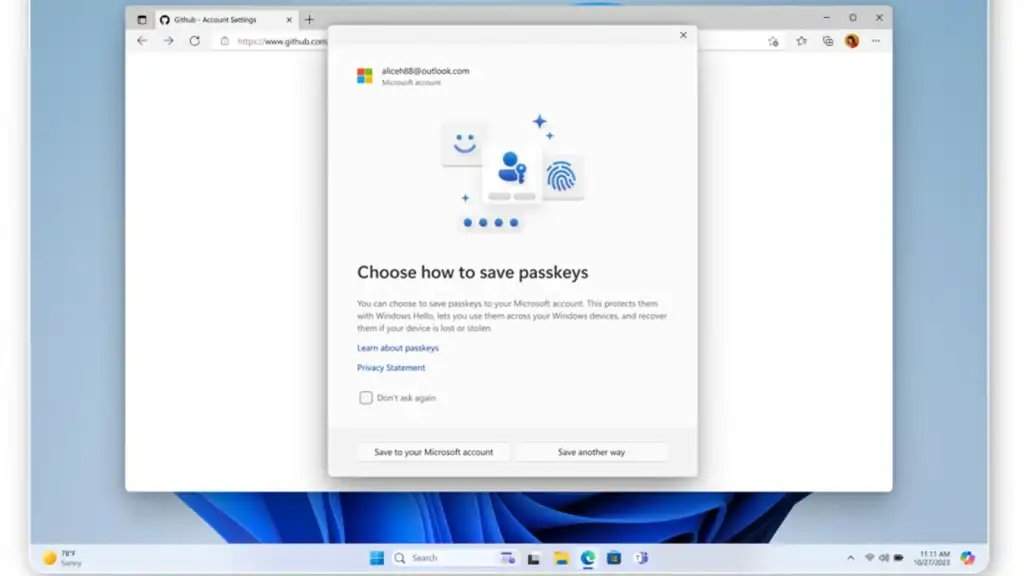Open Edge Settings and more menu
Image resolution: width=1024 pixels, height=576 pixels.
[876, 41]
